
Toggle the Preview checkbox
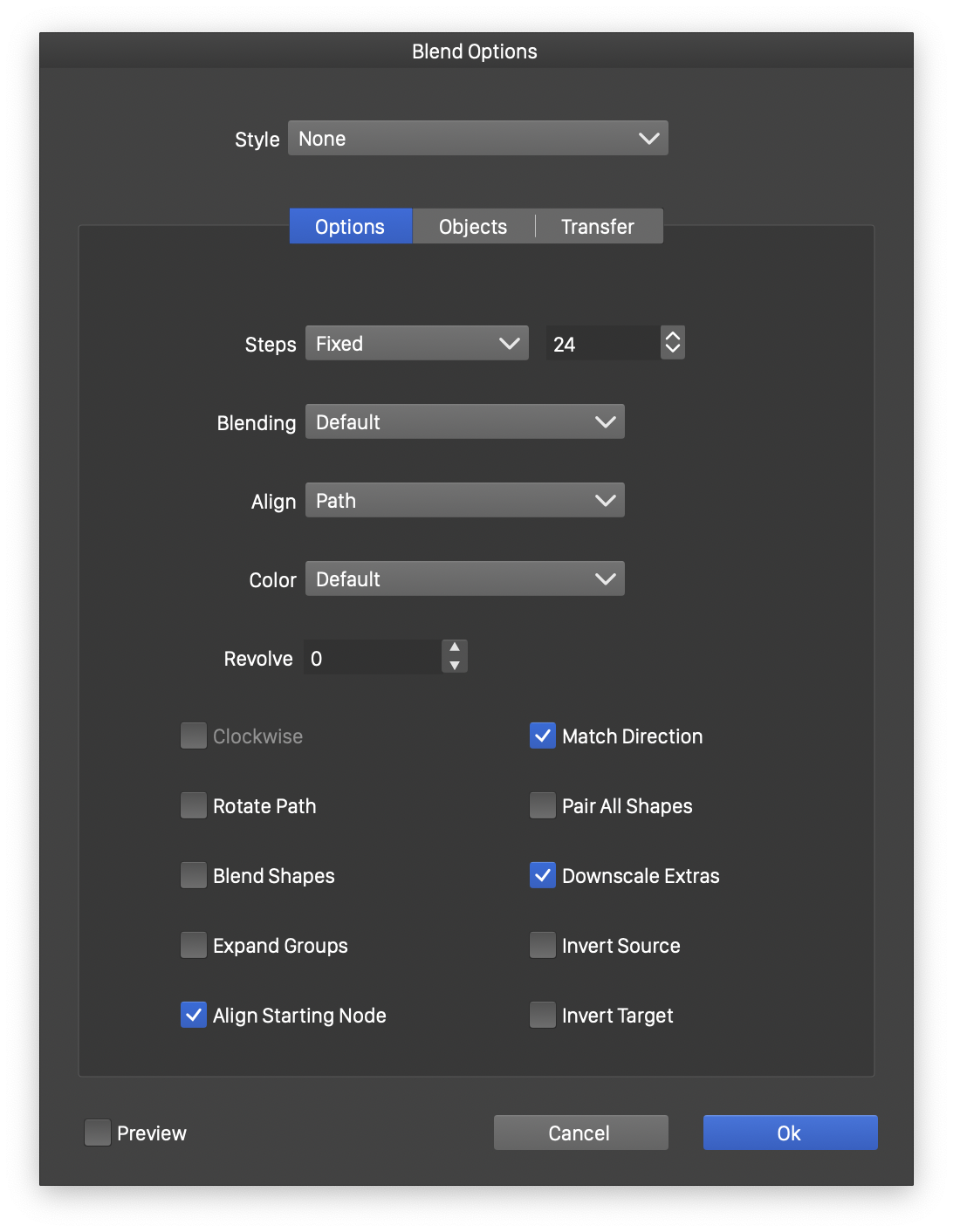point(98,1133)
